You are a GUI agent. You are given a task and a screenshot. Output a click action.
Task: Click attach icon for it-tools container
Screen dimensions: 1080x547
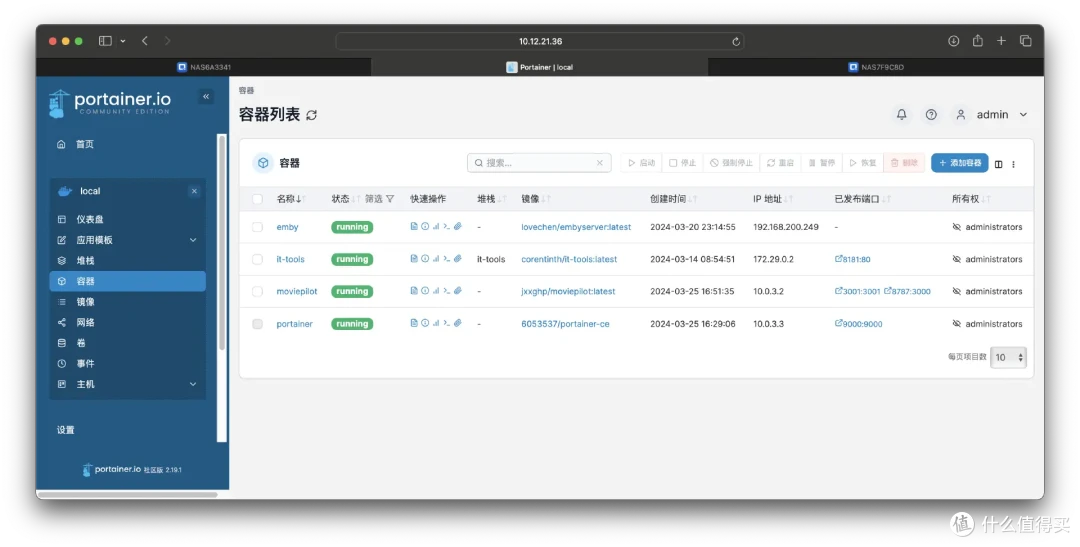click(x=457, y=258)
